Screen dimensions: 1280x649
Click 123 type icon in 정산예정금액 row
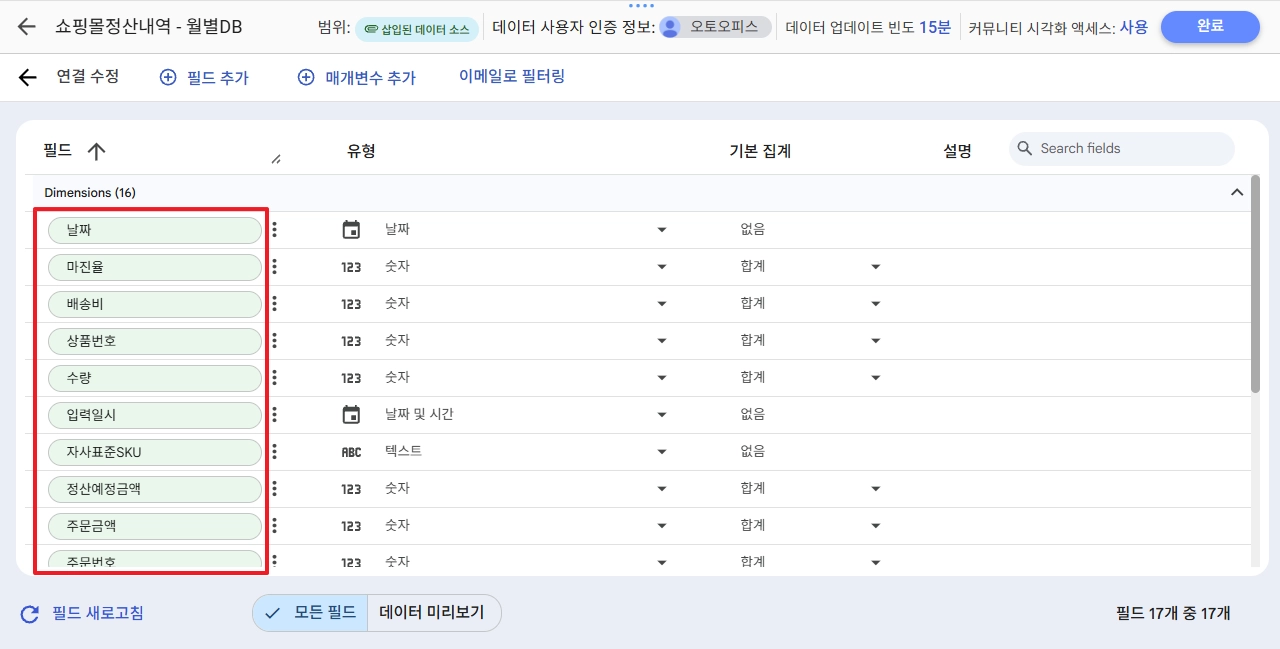coord(351,489)
